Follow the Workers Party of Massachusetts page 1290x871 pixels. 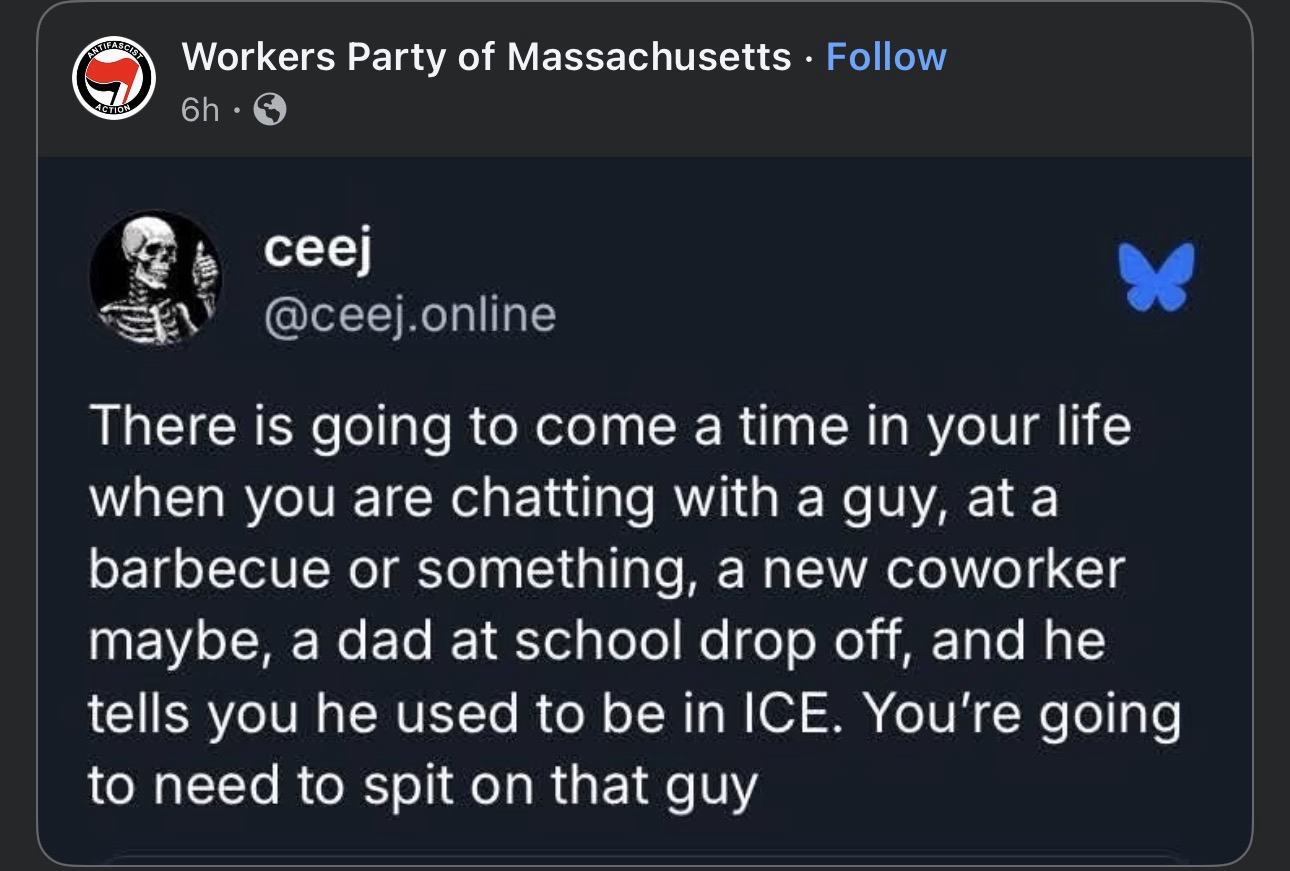(886, 57)
